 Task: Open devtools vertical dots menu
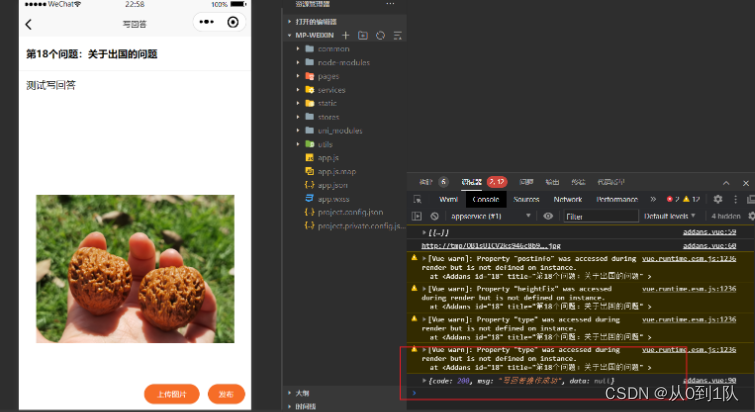tap(735, 199)
